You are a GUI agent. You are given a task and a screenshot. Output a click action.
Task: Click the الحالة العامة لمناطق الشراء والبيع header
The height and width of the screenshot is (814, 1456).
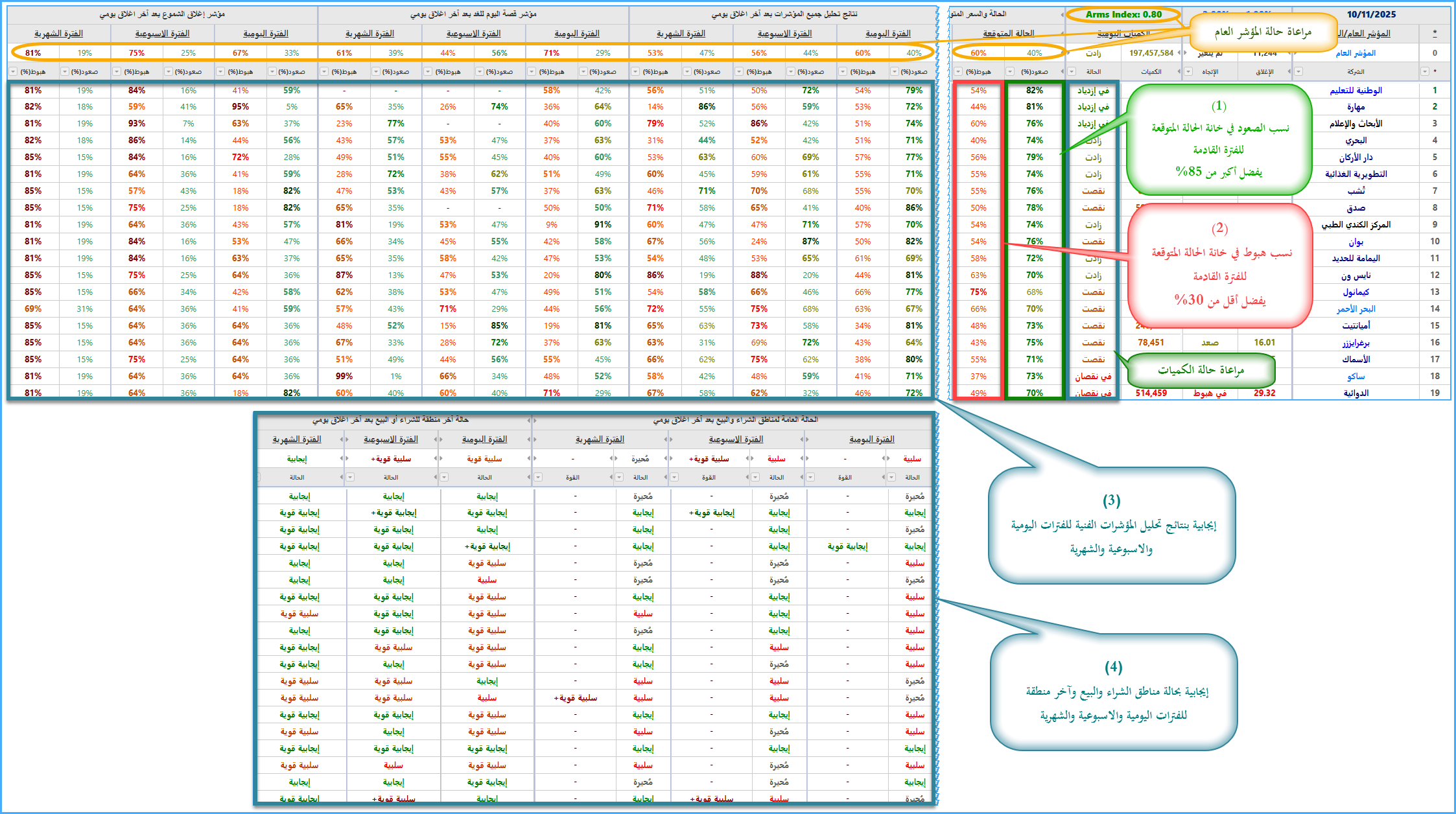click(x=735, y=420)
